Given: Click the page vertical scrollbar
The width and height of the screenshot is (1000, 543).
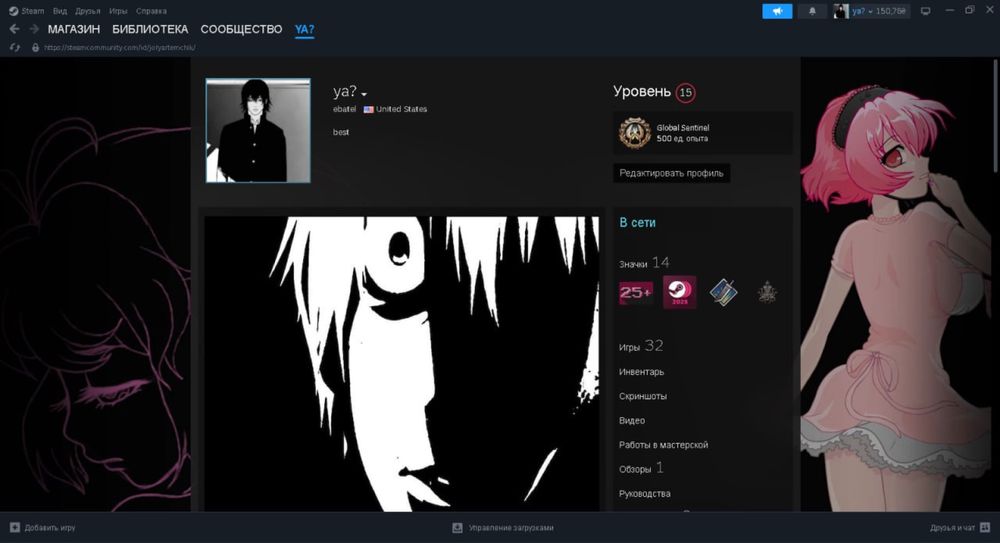Looking at the screenshot, I should (x=995, y=115).
